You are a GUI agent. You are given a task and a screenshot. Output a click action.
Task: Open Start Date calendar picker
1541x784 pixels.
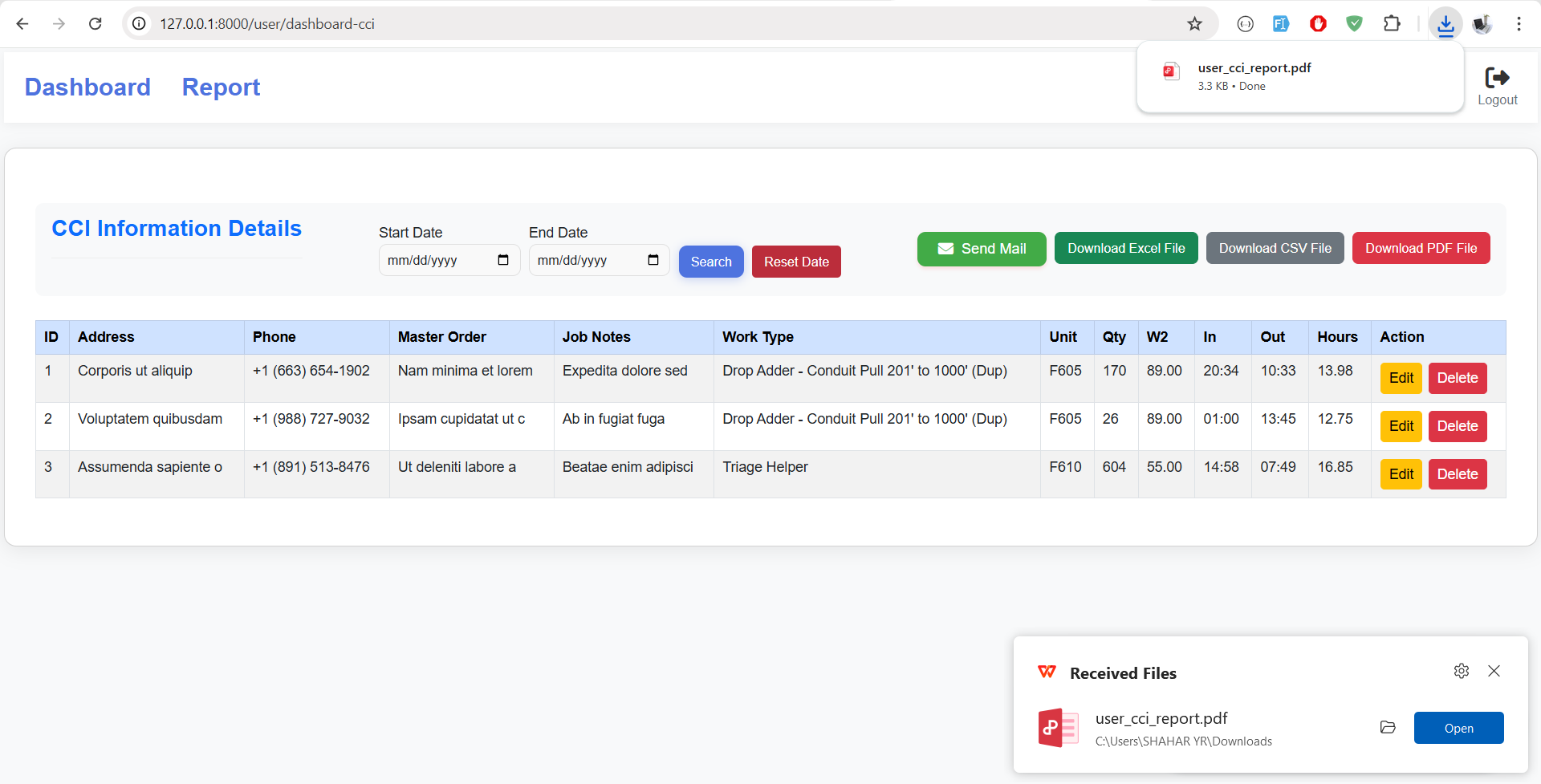pyautogui.click(x=503, y=260)
